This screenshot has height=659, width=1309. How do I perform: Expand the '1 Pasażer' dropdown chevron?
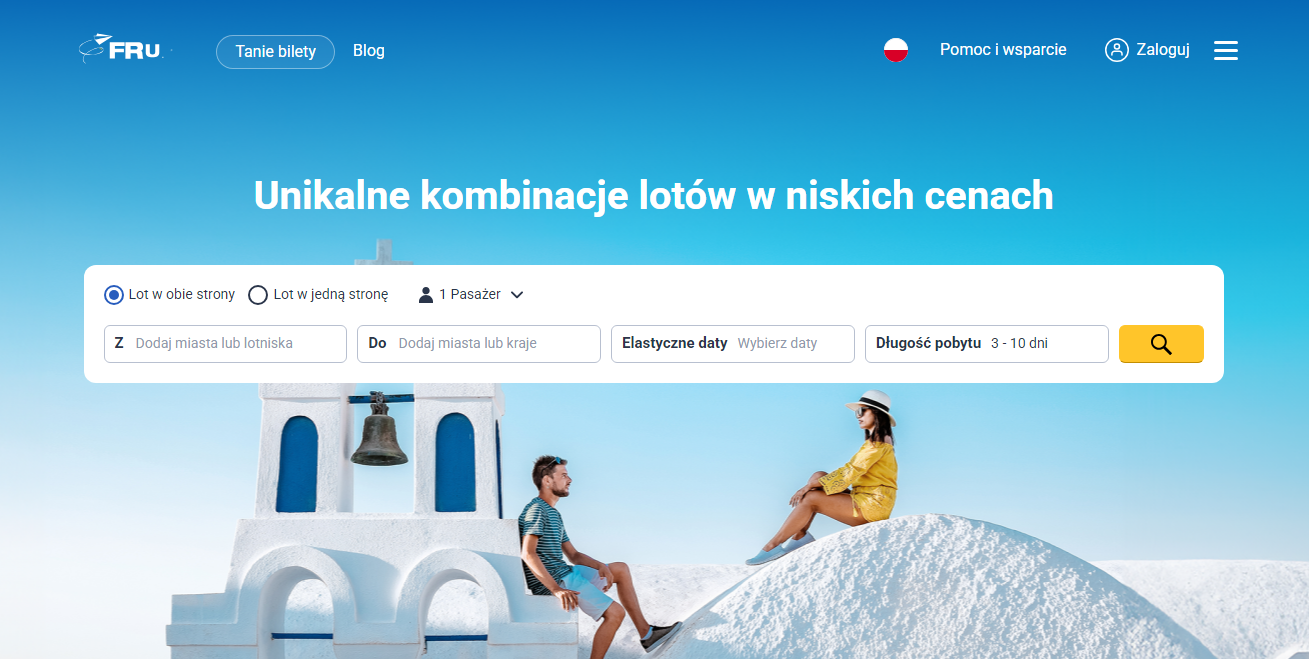(517, 295)
